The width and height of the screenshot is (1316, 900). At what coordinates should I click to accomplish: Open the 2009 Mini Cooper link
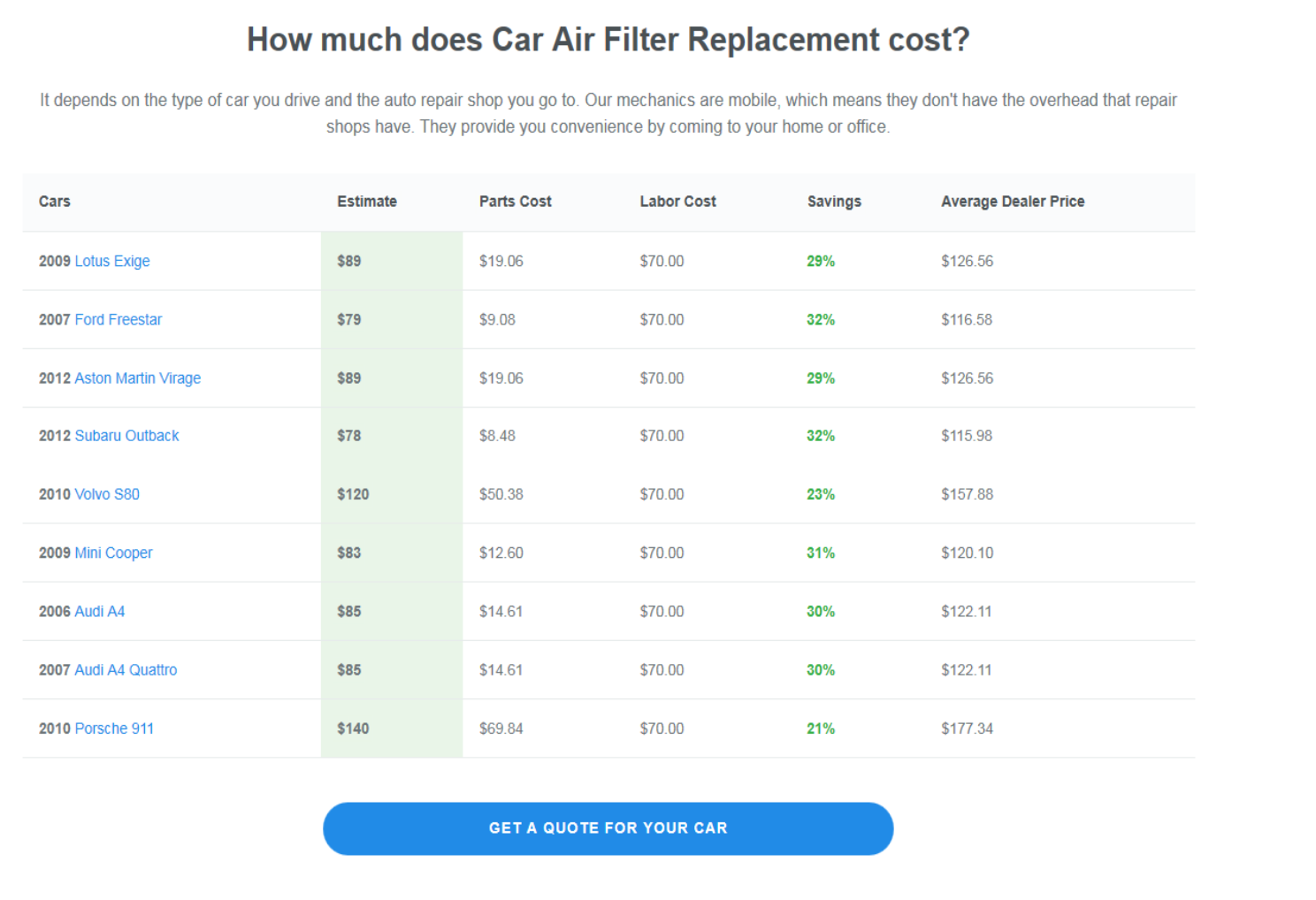click(113, 553)
